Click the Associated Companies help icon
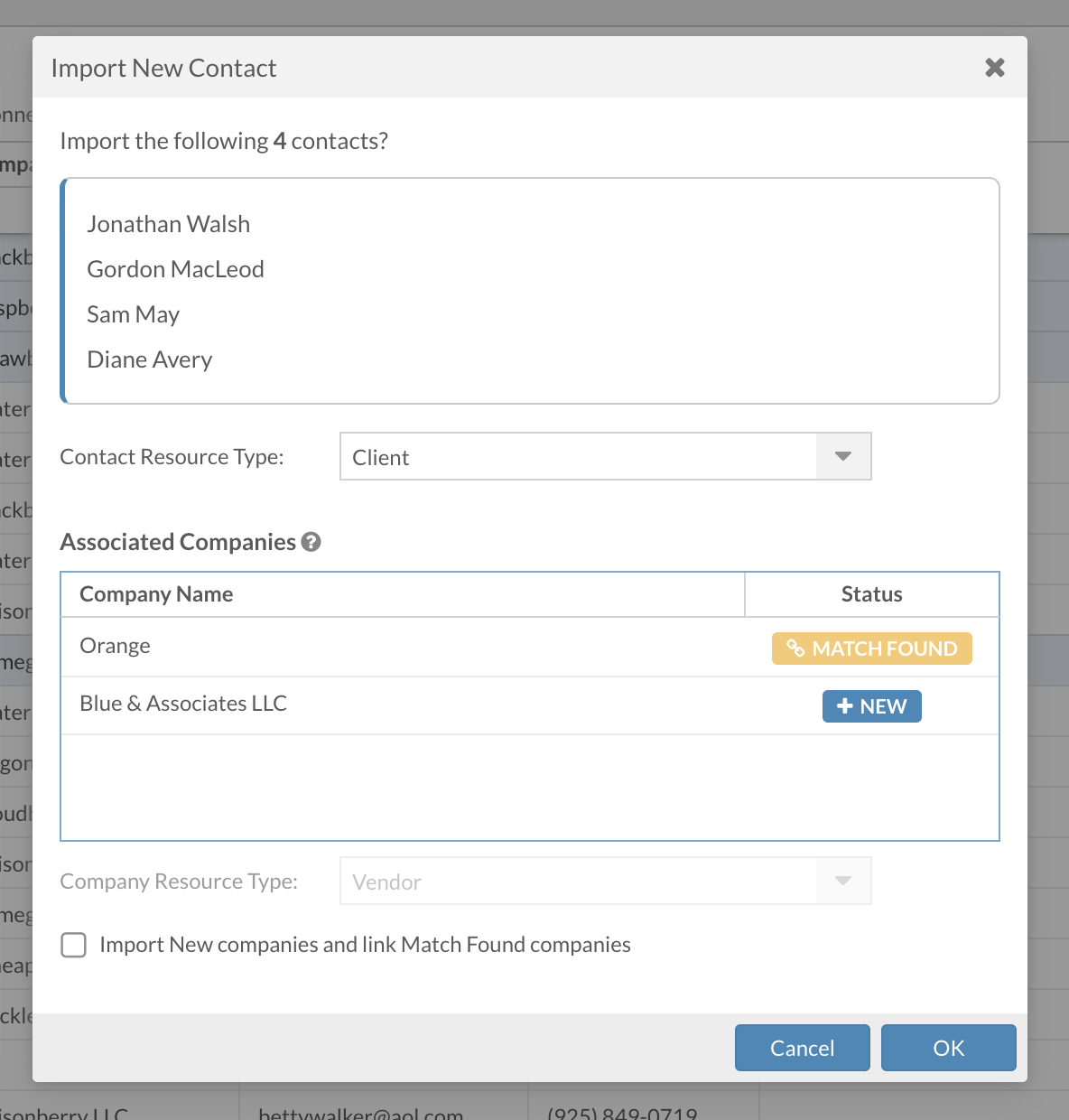This screenshot has width=1069, height=1120. click(311, 542)
